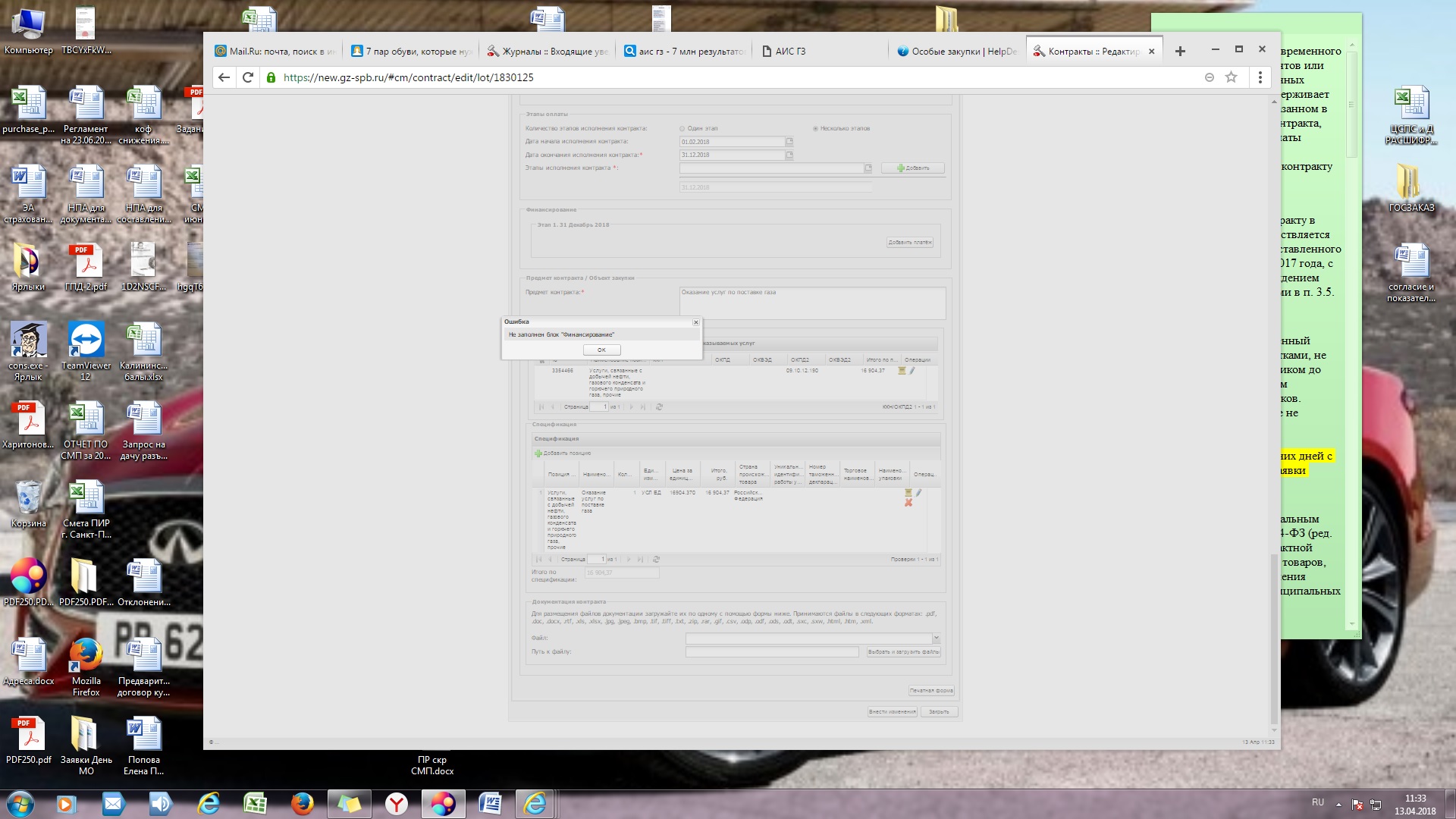Viewport: 1456px width, 819px height.
Task: Click the 'Предмет контракта' text area
Action: click(812, 303)
